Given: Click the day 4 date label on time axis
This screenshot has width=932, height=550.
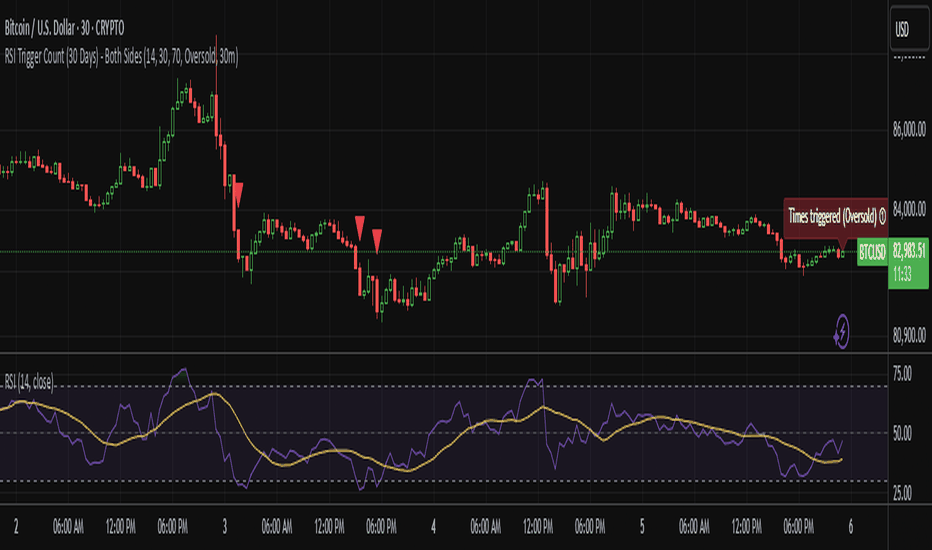Looking at the screenshot, I should pyautogui.click(x=433, y=526).
